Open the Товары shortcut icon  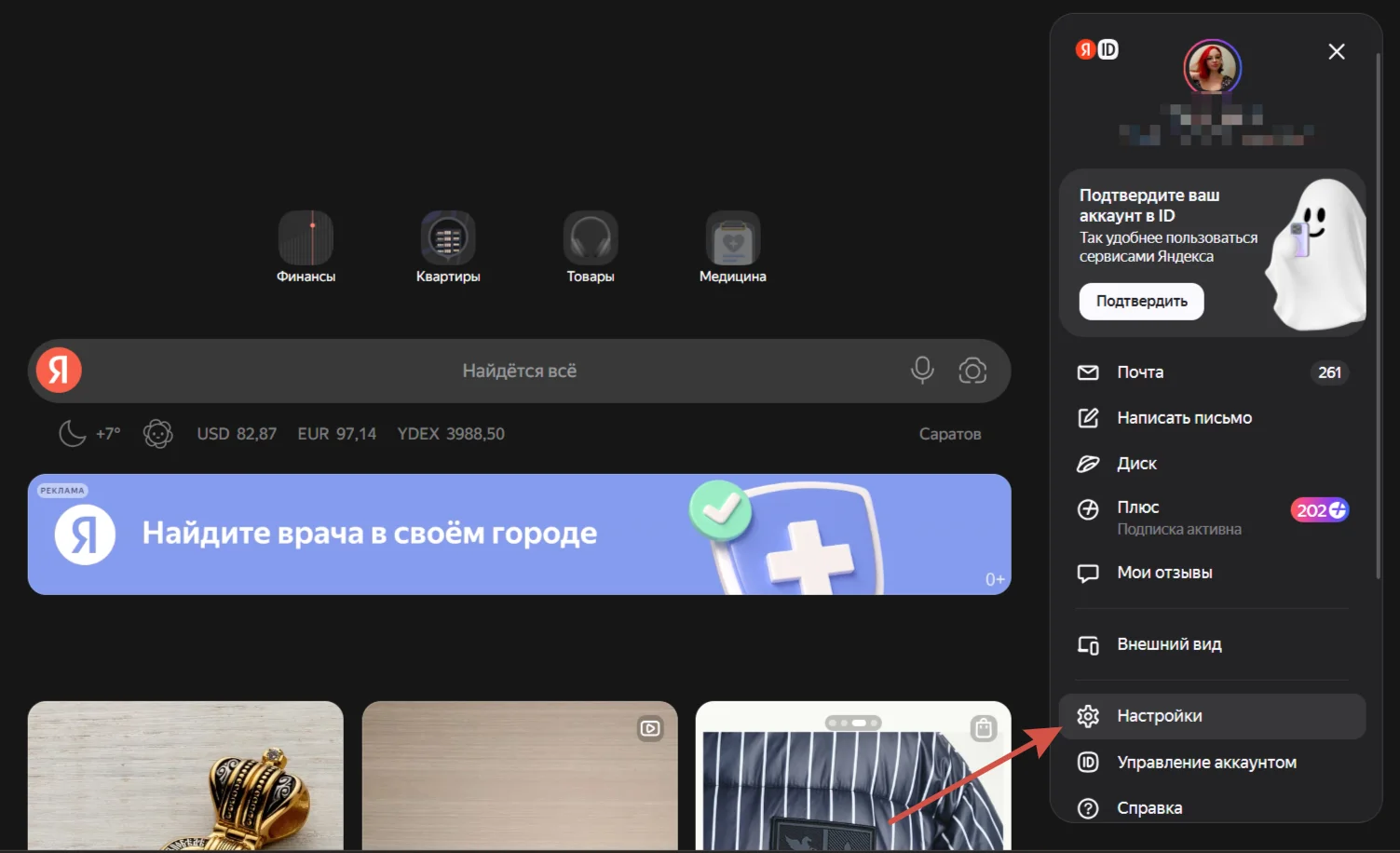(591, 237)
